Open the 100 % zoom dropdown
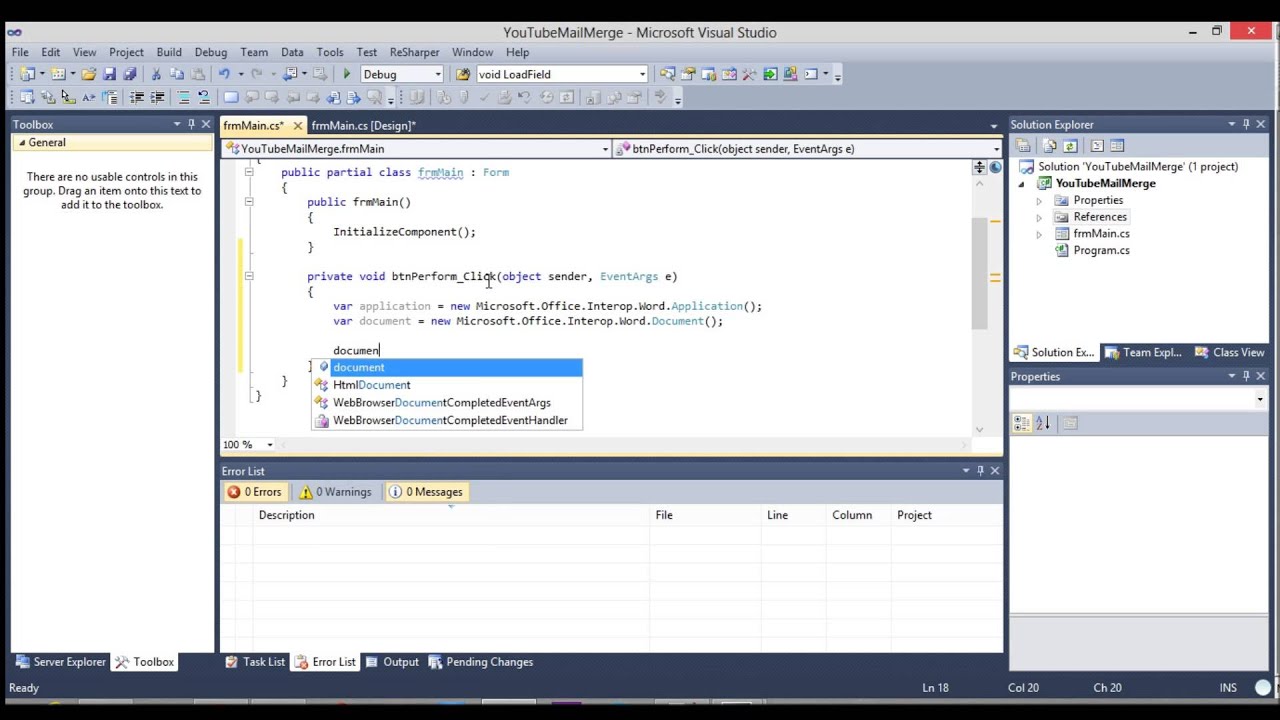1280x720 pixels. click(x=269, y=445)
